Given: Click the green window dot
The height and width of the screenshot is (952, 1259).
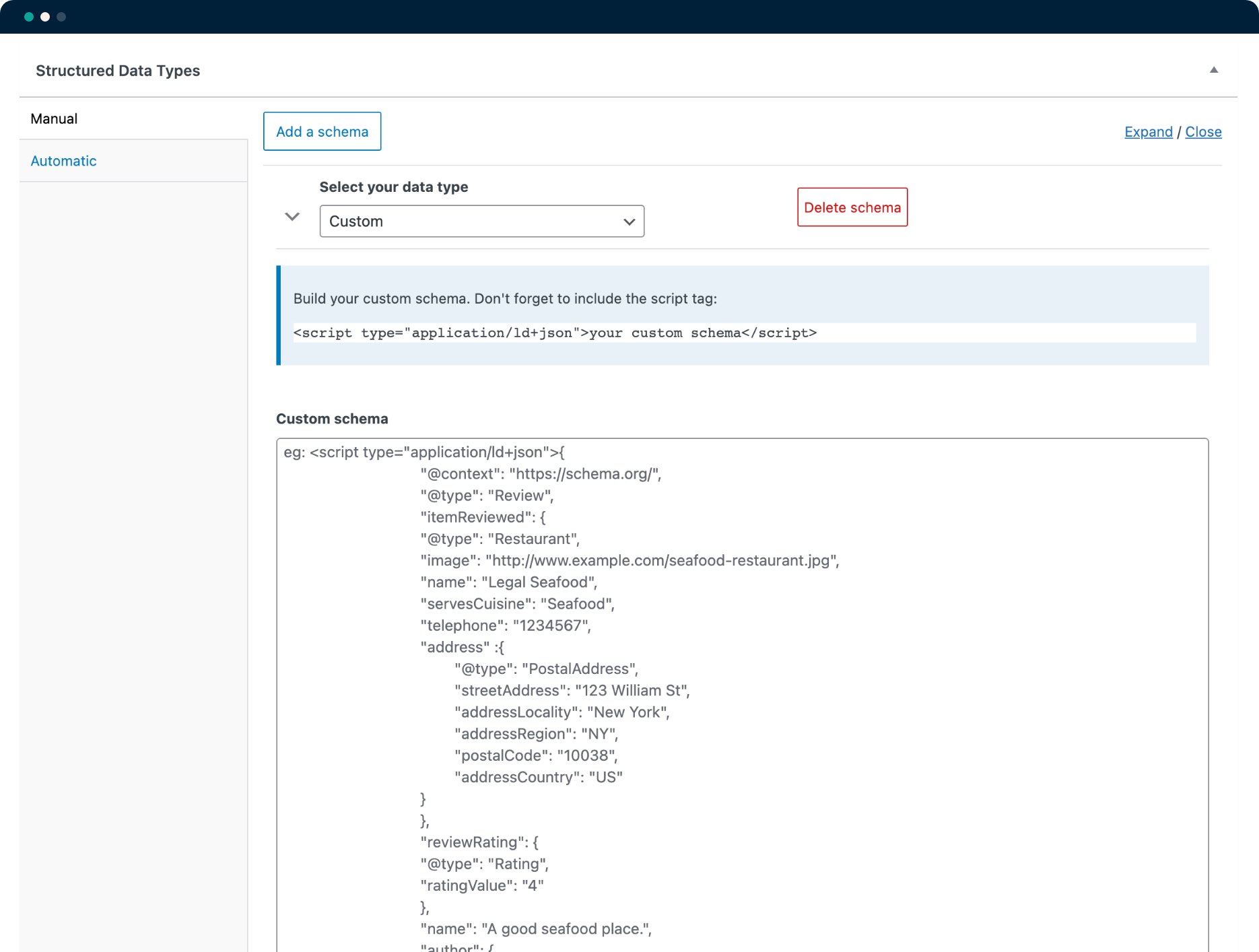Looking at the screenshot, I should pyautogui.click(x=29, y=17).
